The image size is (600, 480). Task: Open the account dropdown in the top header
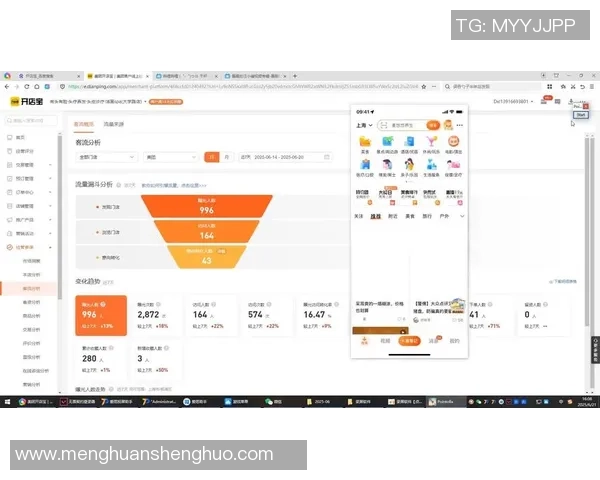514,101
